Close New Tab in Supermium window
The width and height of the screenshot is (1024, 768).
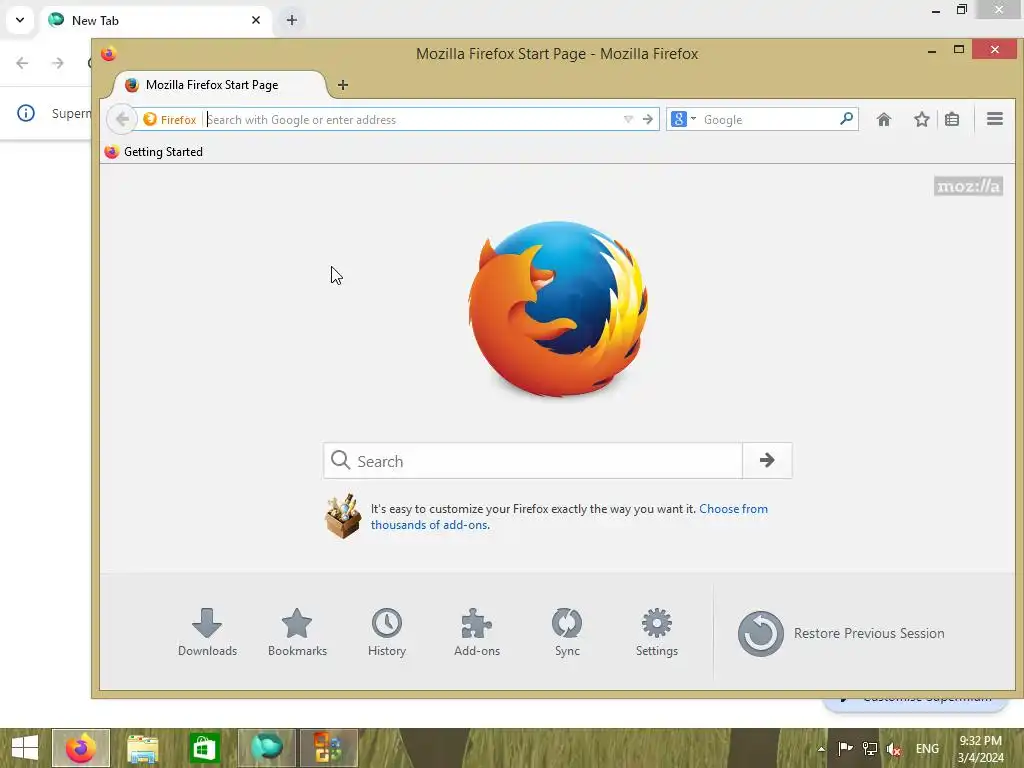tap(256, 20)
